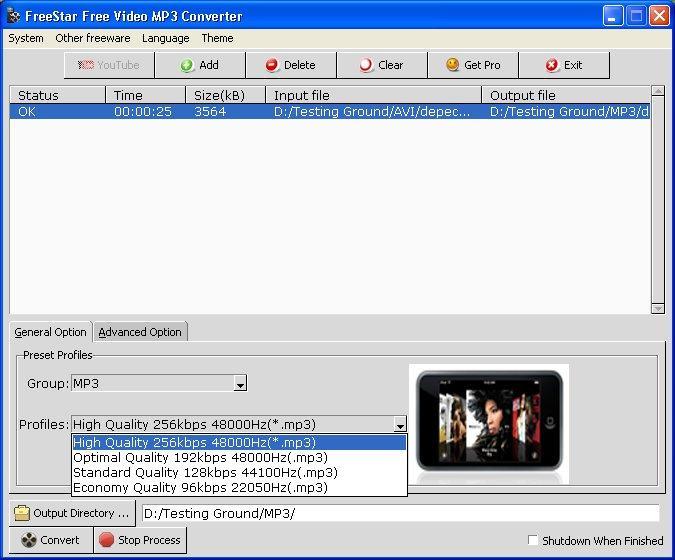Click the D:/Testing Ground/AVI input file cell
This screenshot has height=560, width=675.
372,112
